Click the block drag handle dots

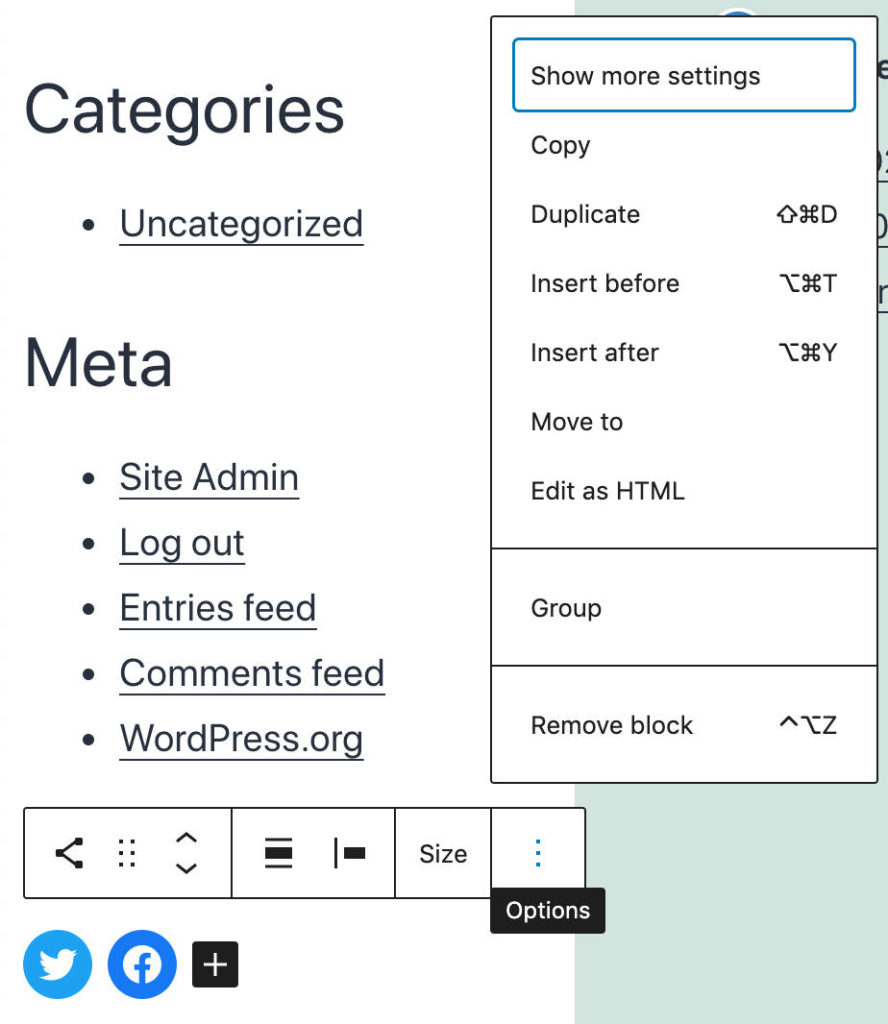click(126, 853)
